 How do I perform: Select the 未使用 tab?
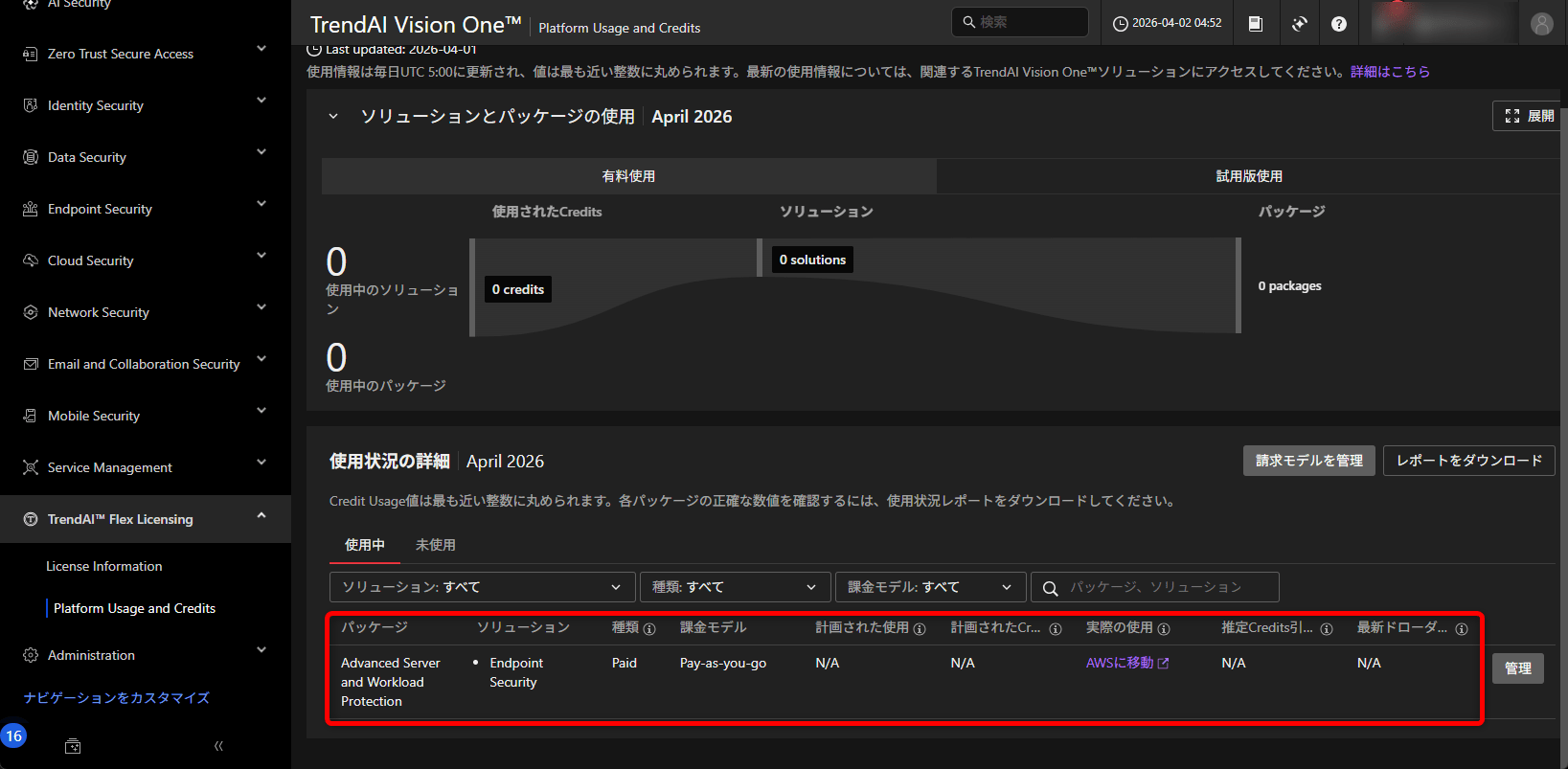pos(436,545)
